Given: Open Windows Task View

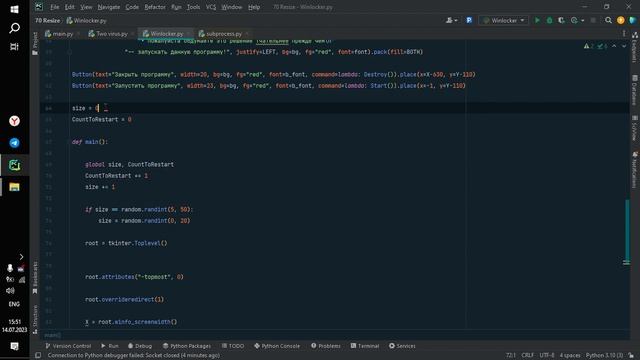Looking at the screenshot, I should [x=14, y=47].
